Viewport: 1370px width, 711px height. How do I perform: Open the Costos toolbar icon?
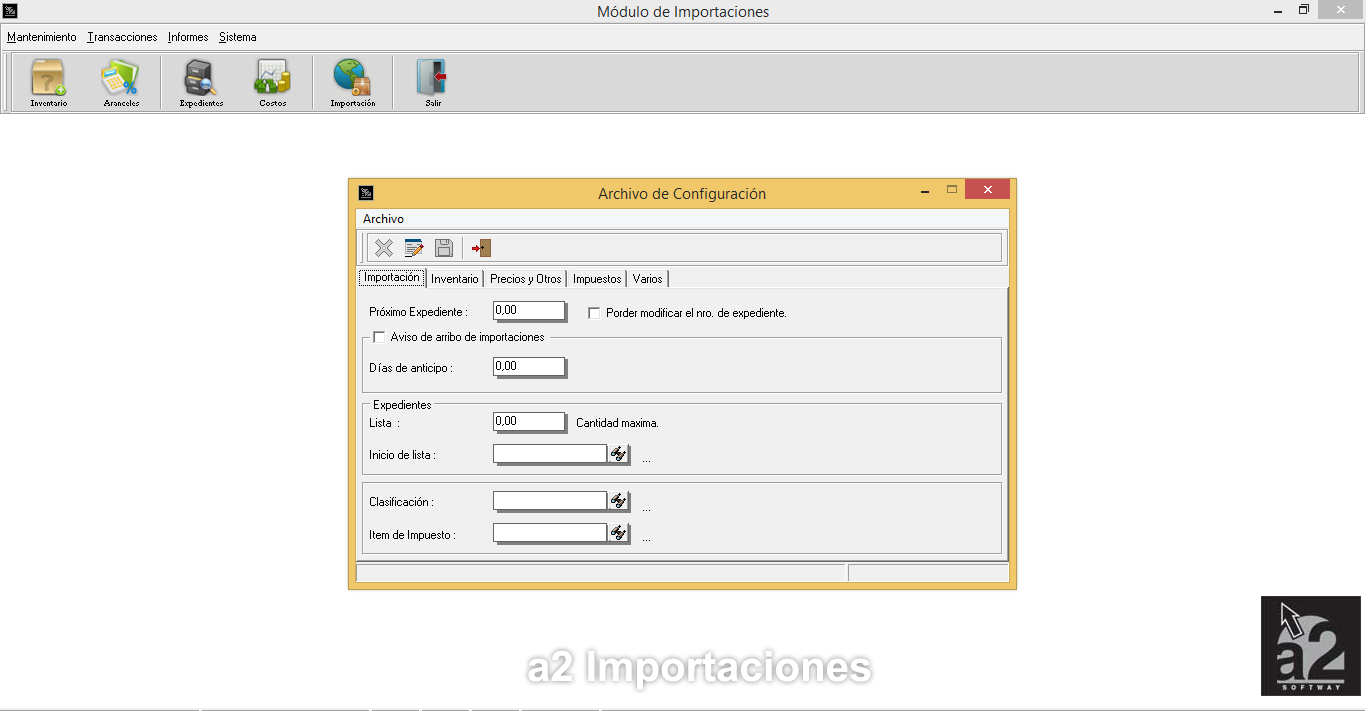coord(272,83)
